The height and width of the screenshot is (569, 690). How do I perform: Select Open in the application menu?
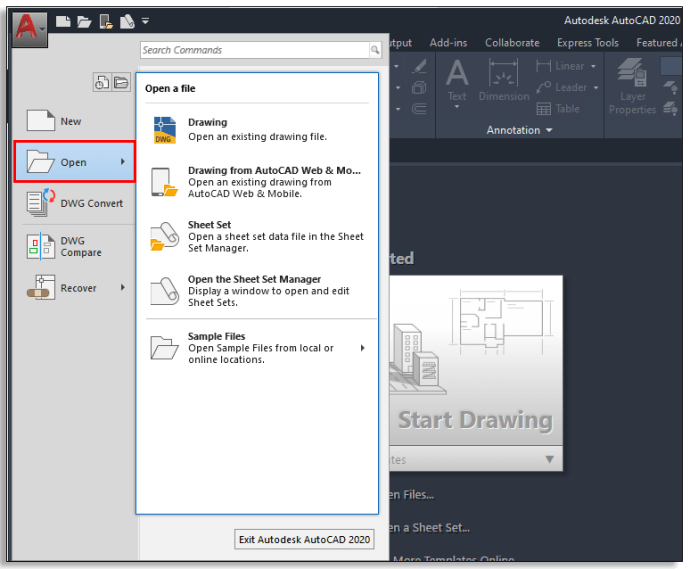pyautogui.click(x=75, y=162)
